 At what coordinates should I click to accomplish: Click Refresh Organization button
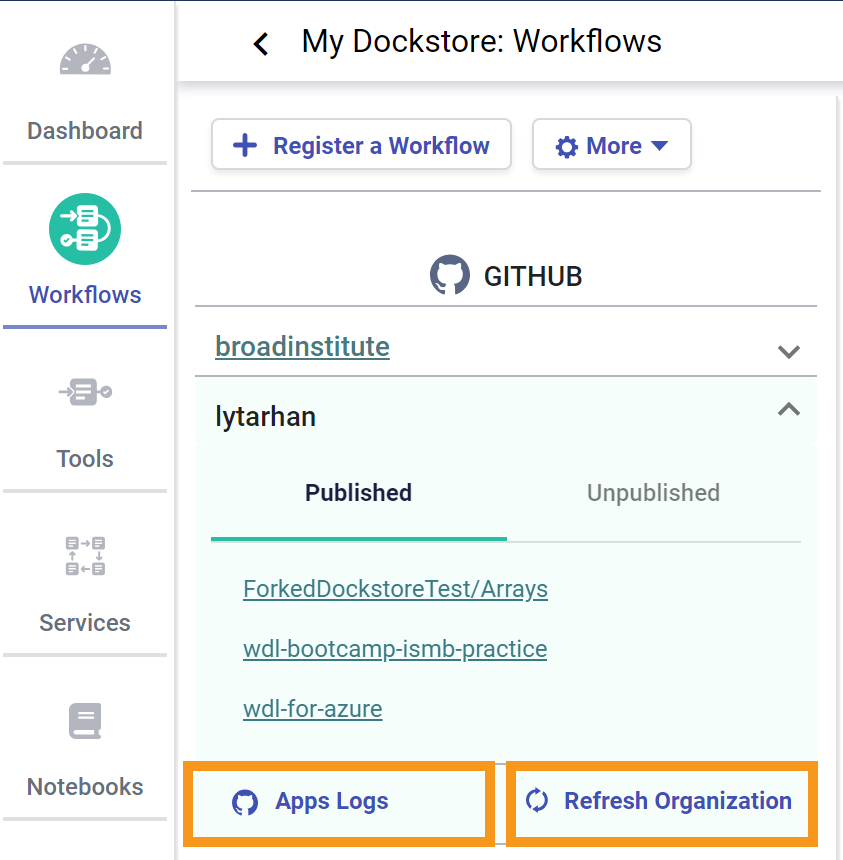pos(661,801)
